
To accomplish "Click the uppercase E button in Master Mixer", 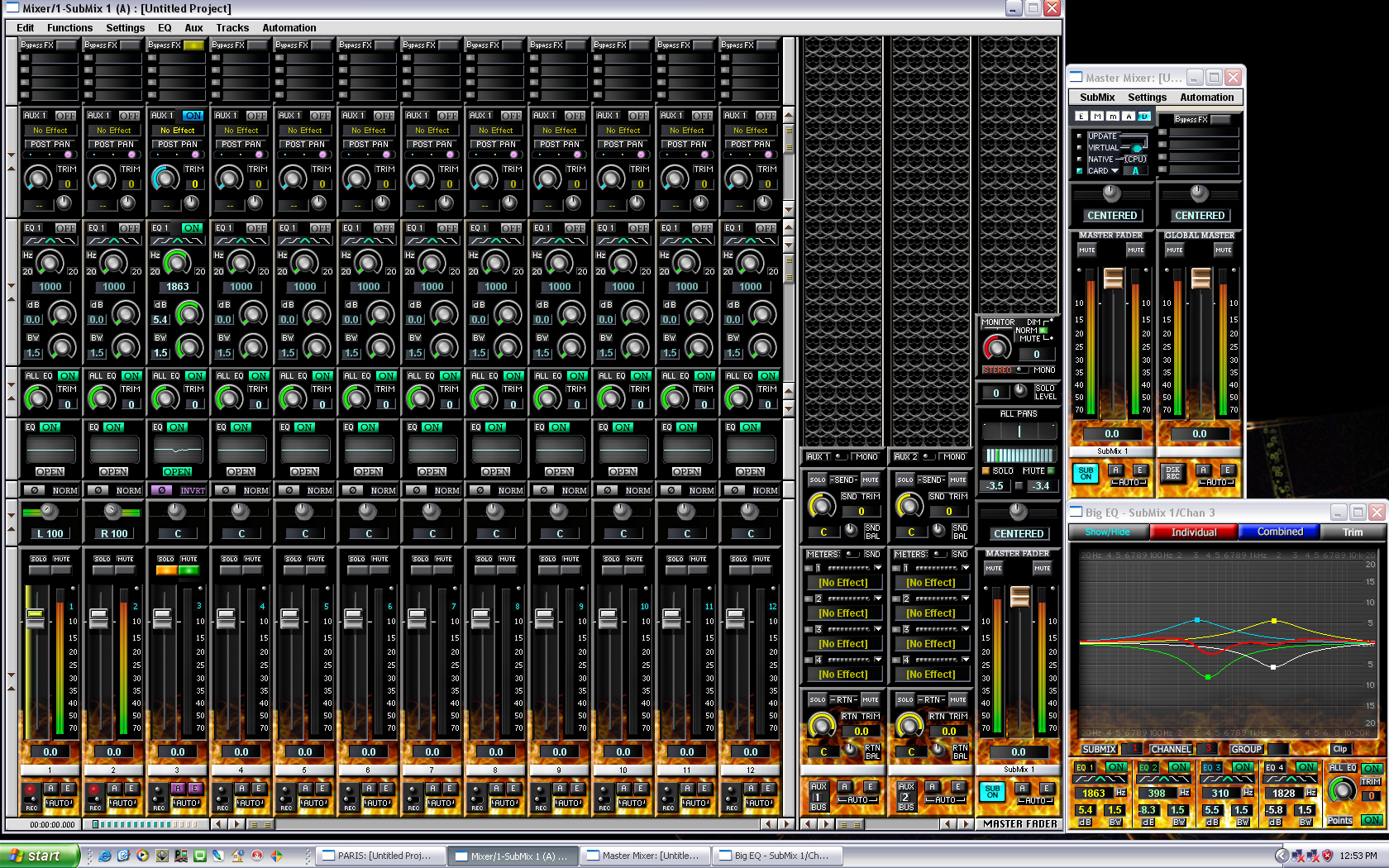I will point(1081,117).
